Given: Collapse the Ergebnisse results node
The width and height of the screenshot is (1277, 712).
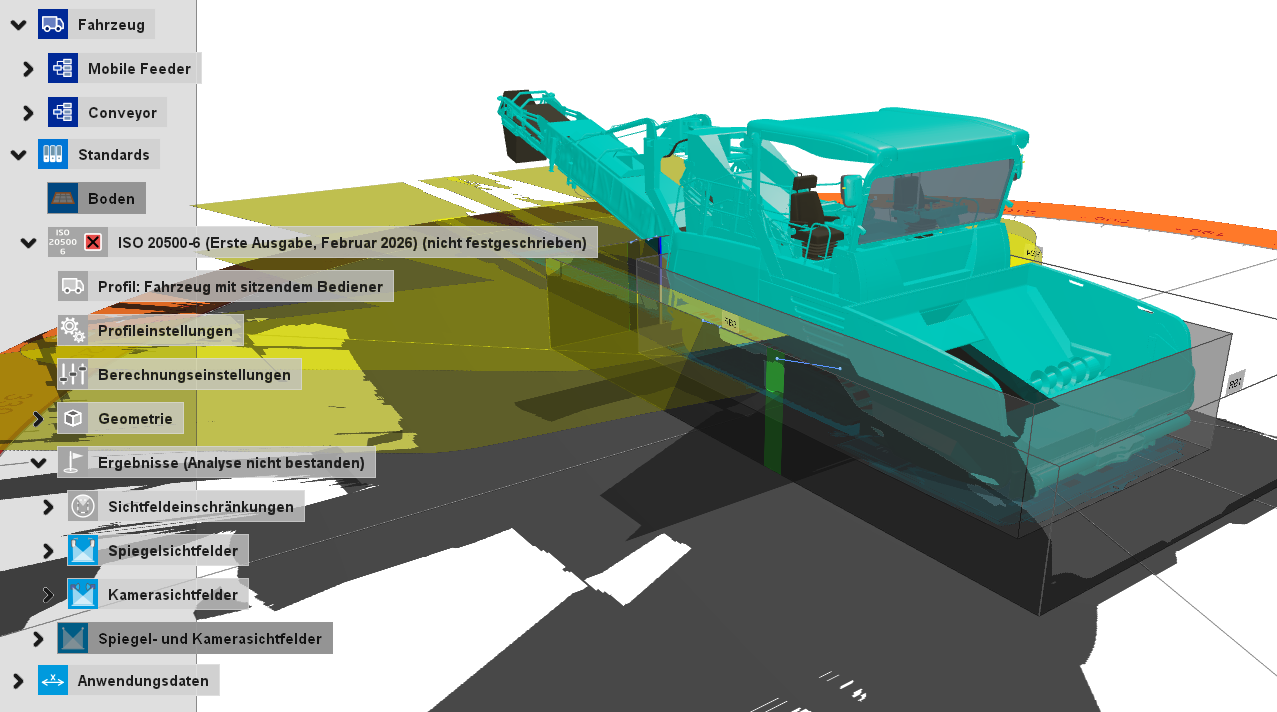Looking at the screenshot, I should pyautogui.click(x=38, y=463).
